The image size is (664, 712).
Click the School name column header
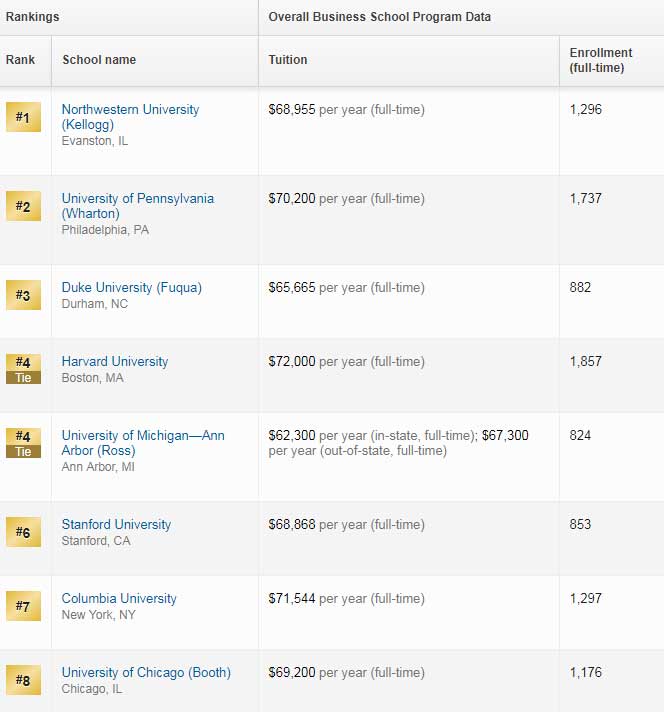coord(99,60)
